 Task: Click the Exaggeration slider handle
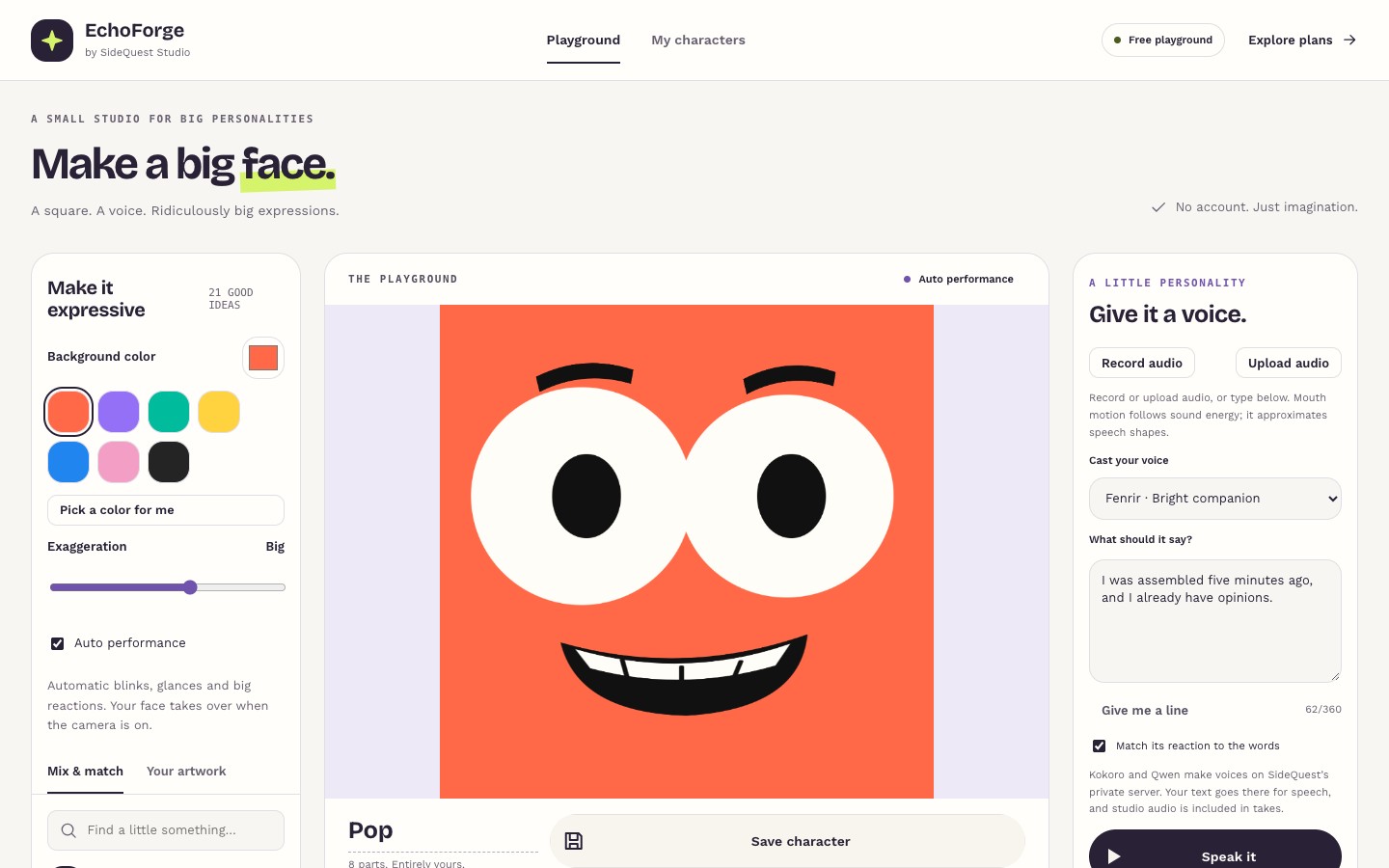tap(190, 587)
